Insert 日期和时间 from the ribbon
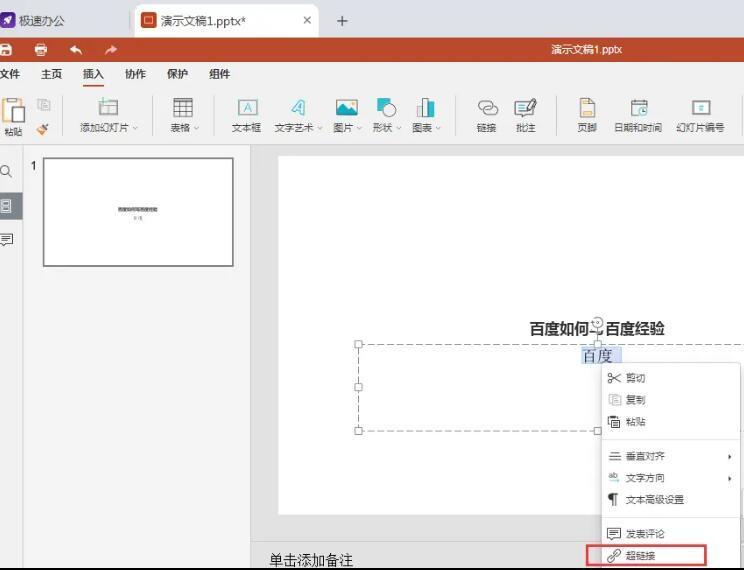744x570 pixels. point(638,115)
